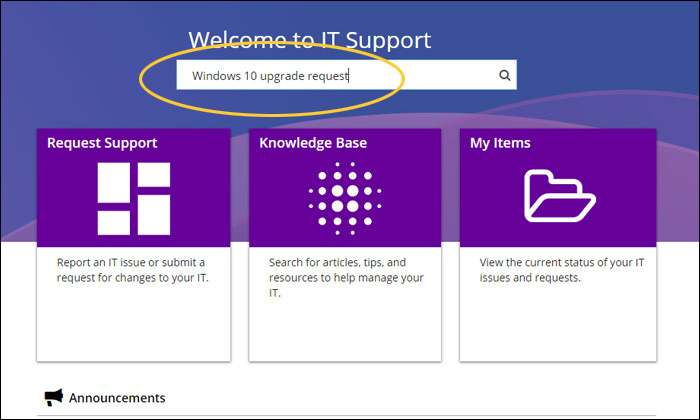Click the Announcements section heading
The image size is (700, 420).
tap(117, 398)
